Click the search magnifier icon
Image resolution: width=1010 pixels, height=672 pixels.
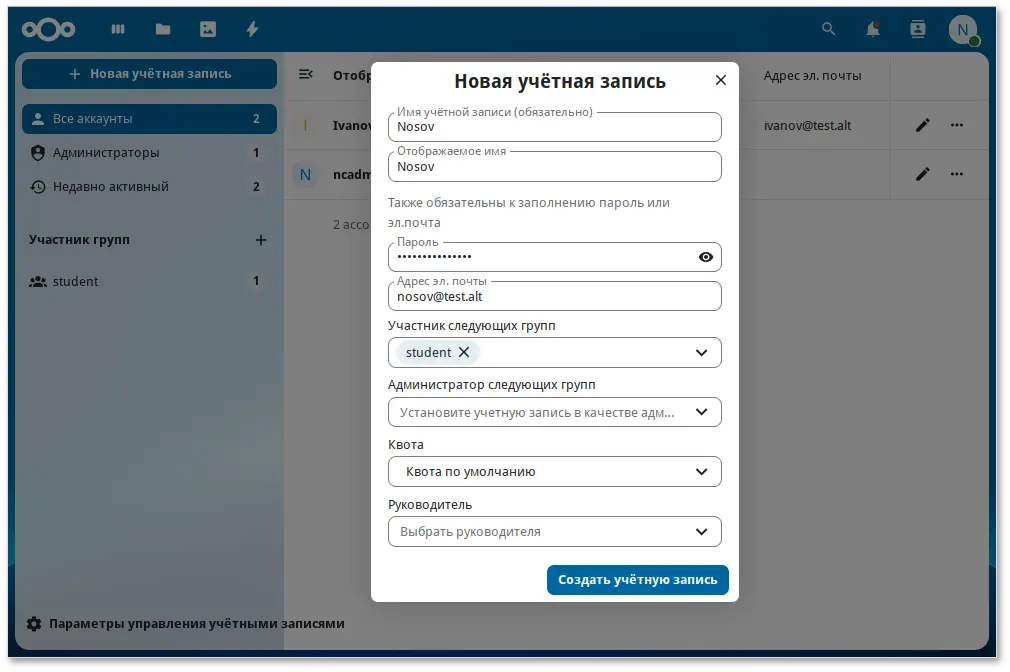(x=828, y=29)
